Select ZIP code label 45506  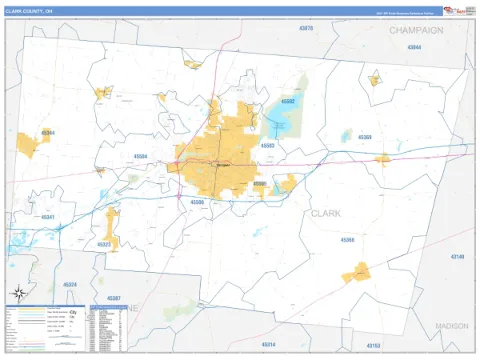point(197,202)
